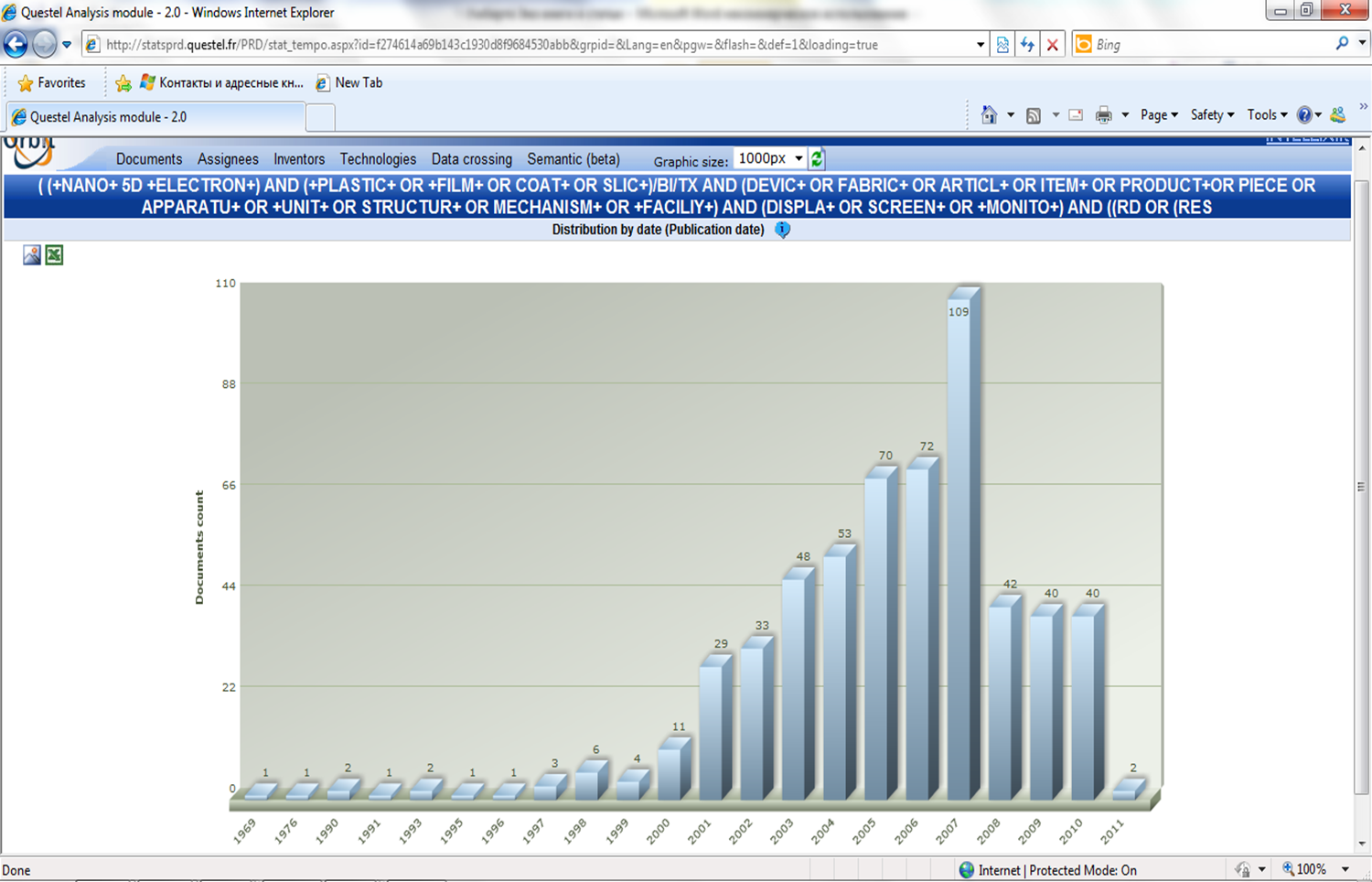Image resolution: width=1372 pixels, height=882 pixels.
Task: Open the Assignees menu
Action: point(228,159)
